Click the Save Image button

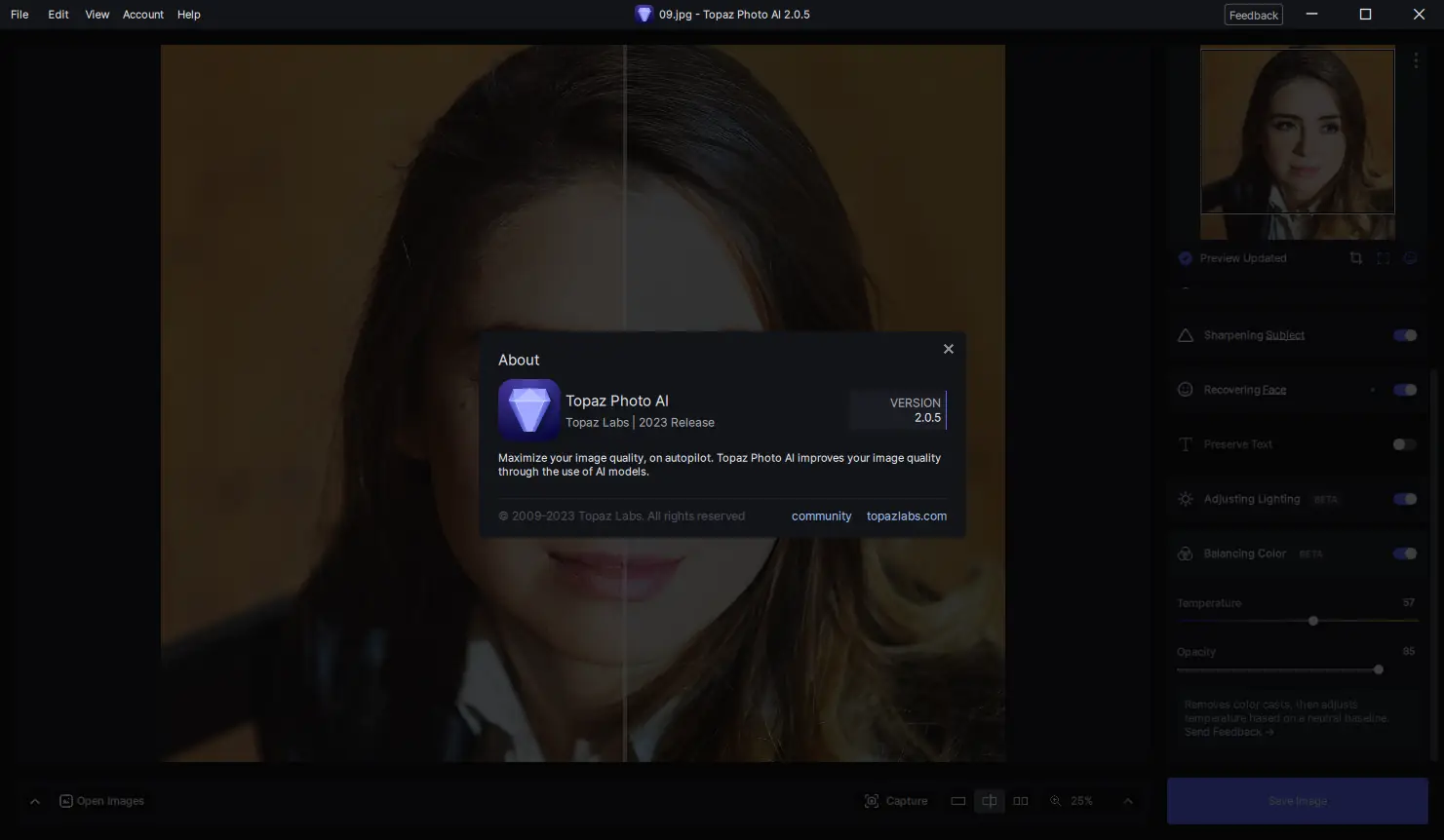[1298, 801]
